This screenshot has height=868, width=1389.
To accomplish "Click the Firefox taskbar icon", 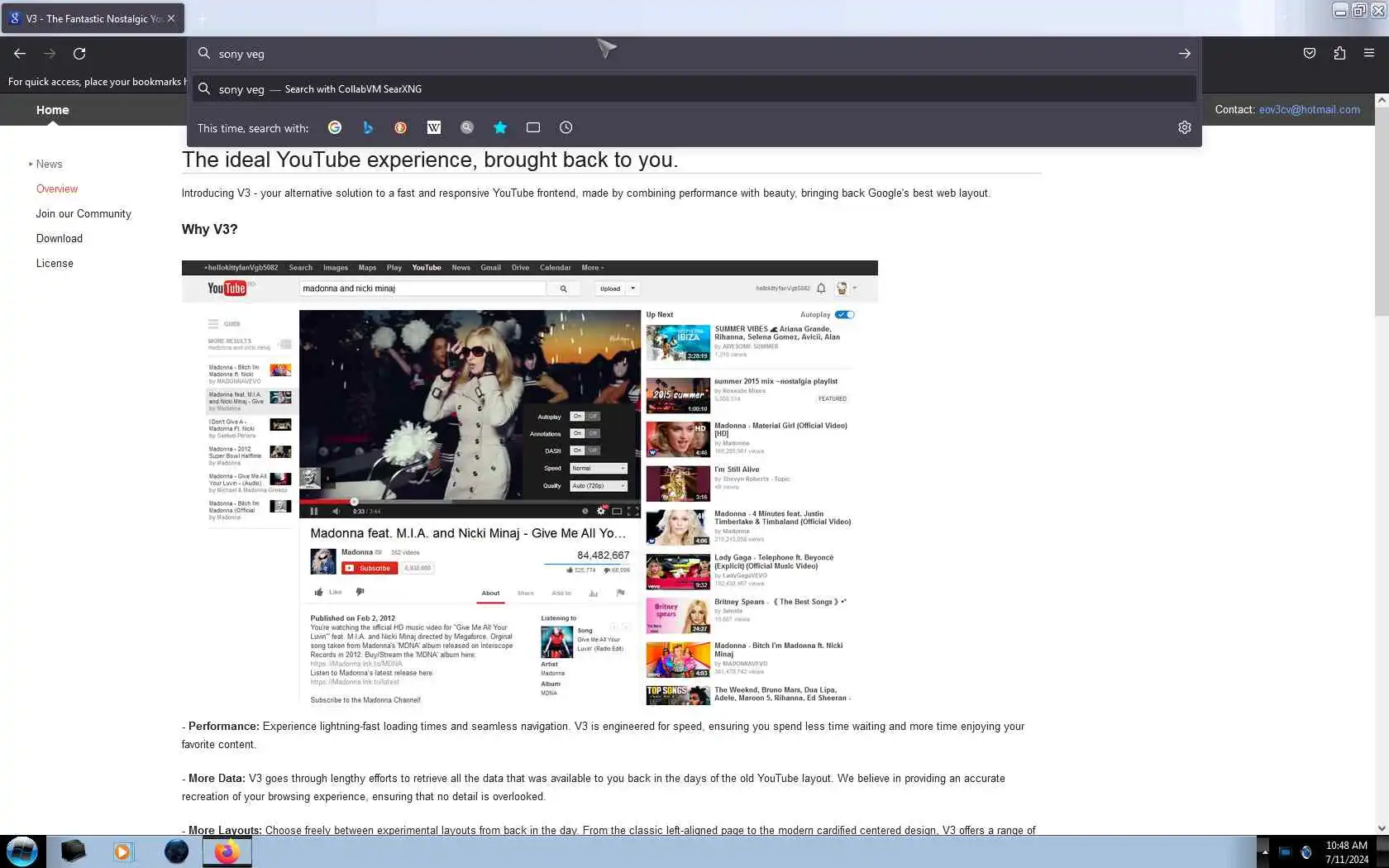I will click(x=227, y=851).
